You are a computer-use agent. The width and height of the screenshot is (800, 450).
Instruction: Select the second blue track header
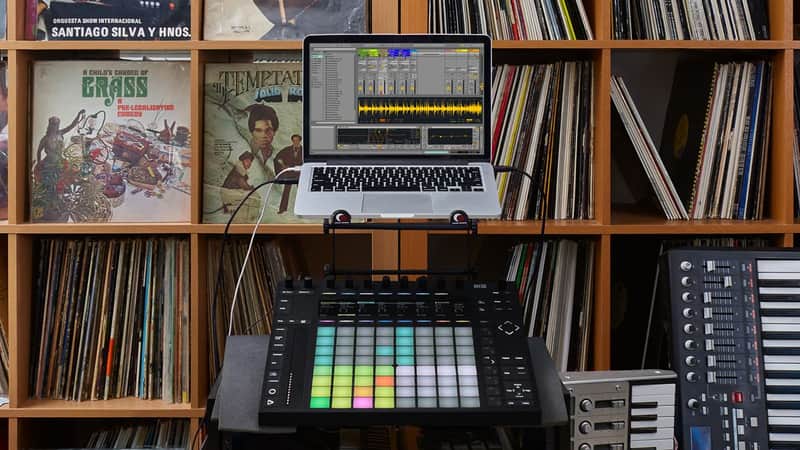405,53
